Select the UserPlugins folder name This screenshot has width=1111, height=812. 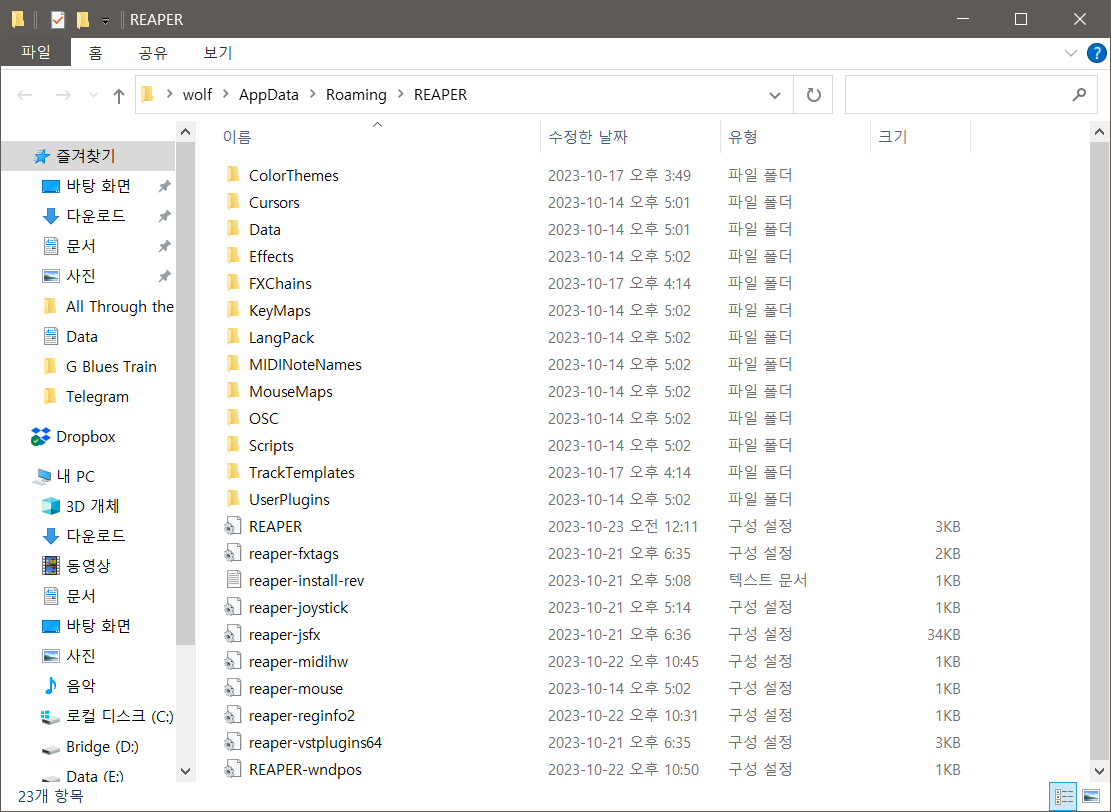pos(289,500)
